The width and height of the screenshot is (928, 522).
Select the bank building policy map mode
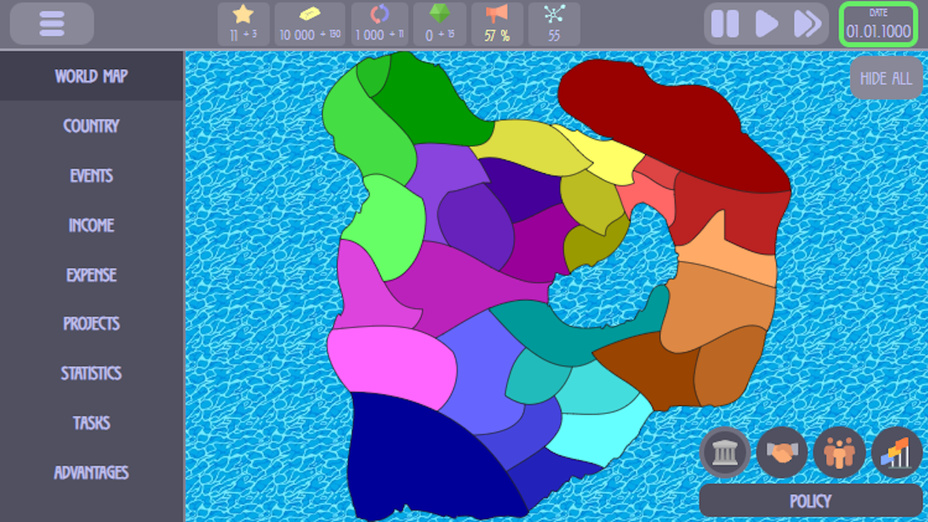725,453
